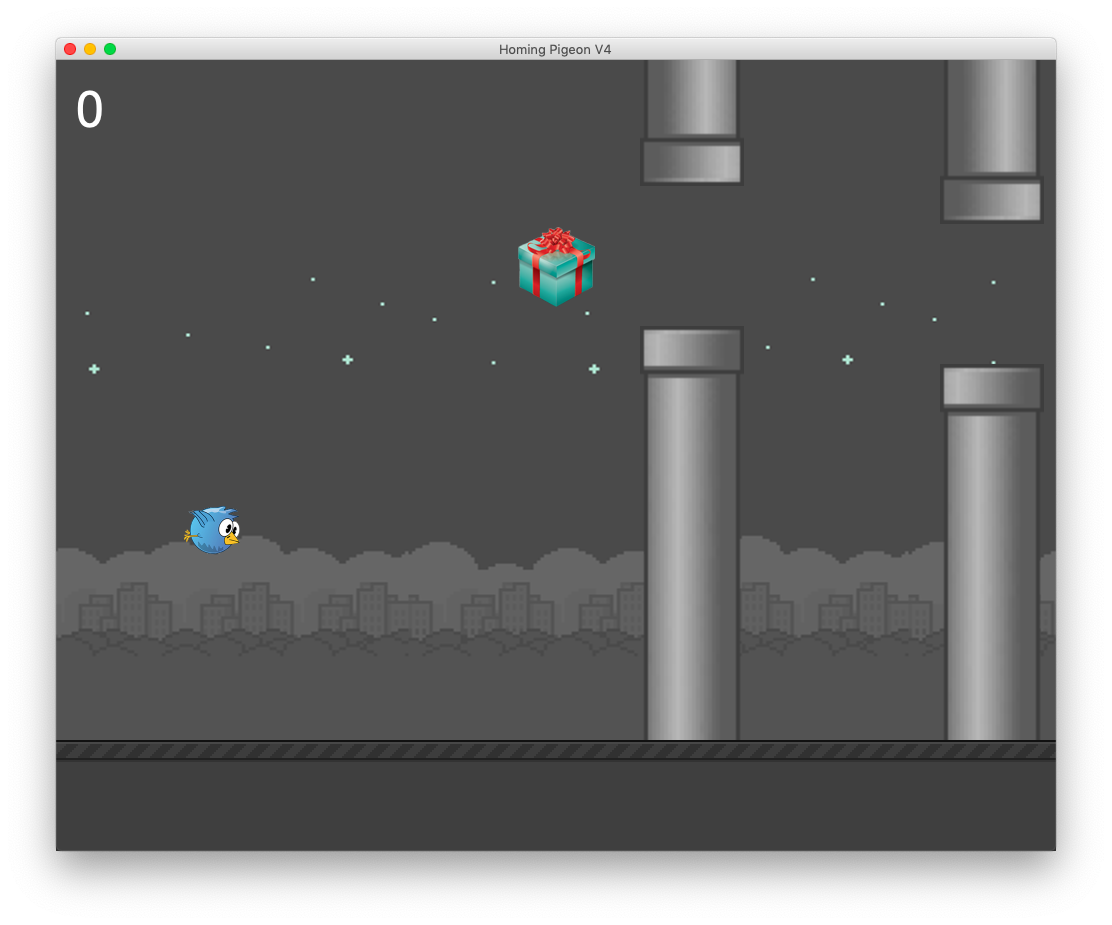The width and height of the screenshot is (1112, 925).
Task: Click the top cap of the lower left pipe
Action: tap(692, 350)
